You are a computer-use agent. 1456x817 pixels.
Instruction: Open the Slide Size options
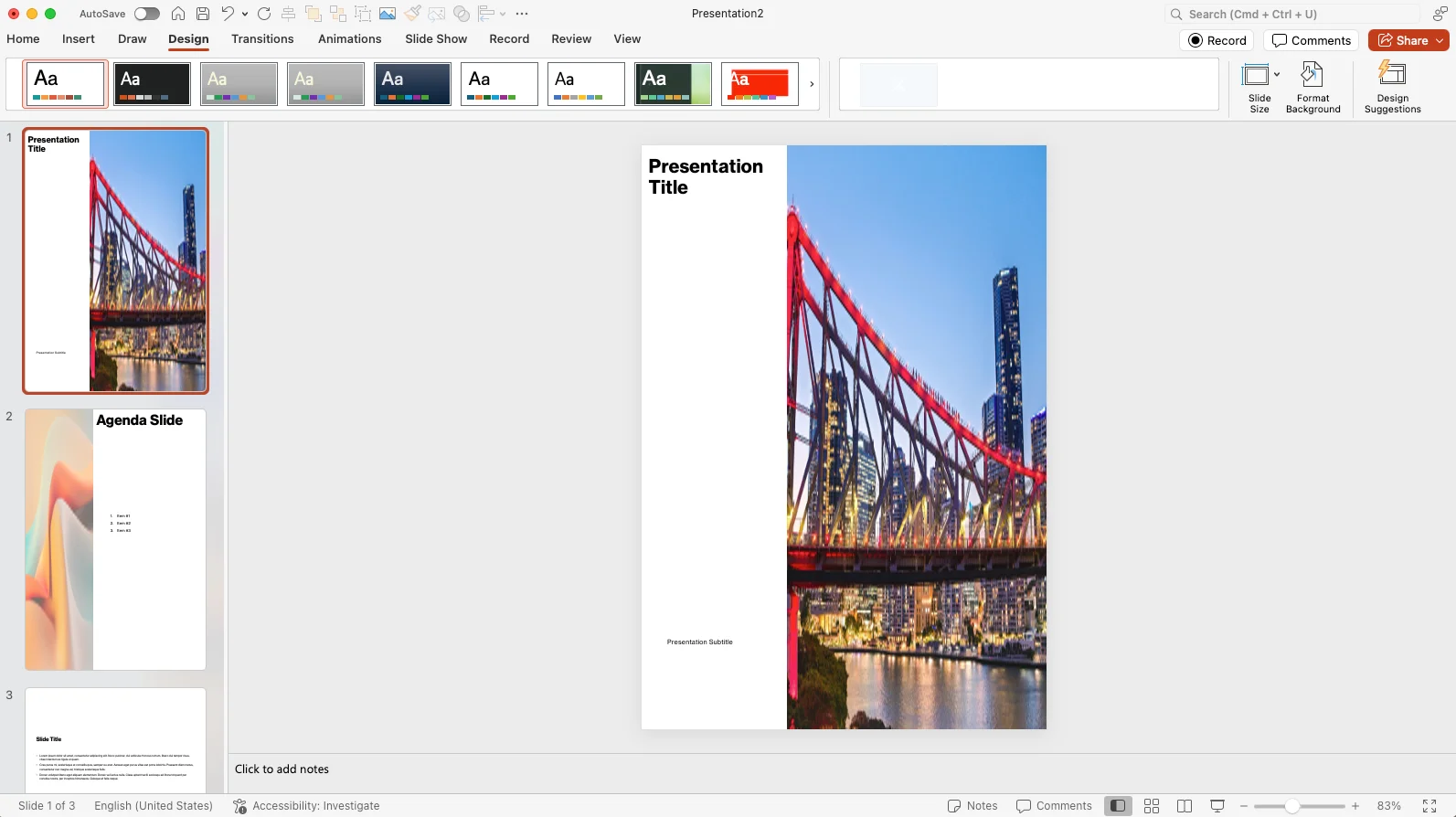click(1259, 88)
